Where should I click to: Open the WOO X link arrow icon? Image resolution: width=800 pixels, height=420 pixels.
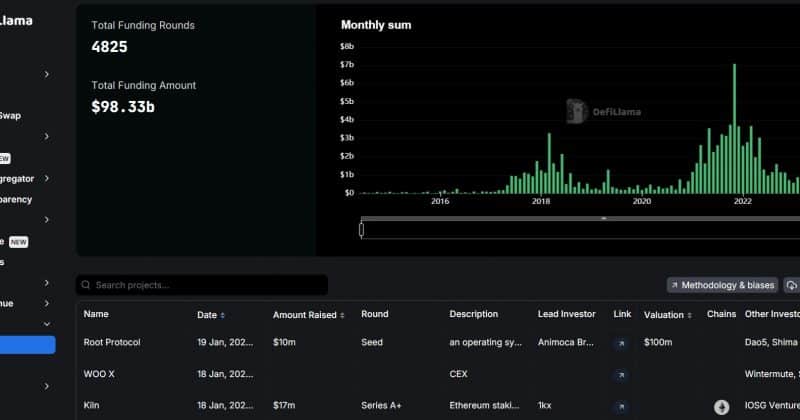[621, 375]
